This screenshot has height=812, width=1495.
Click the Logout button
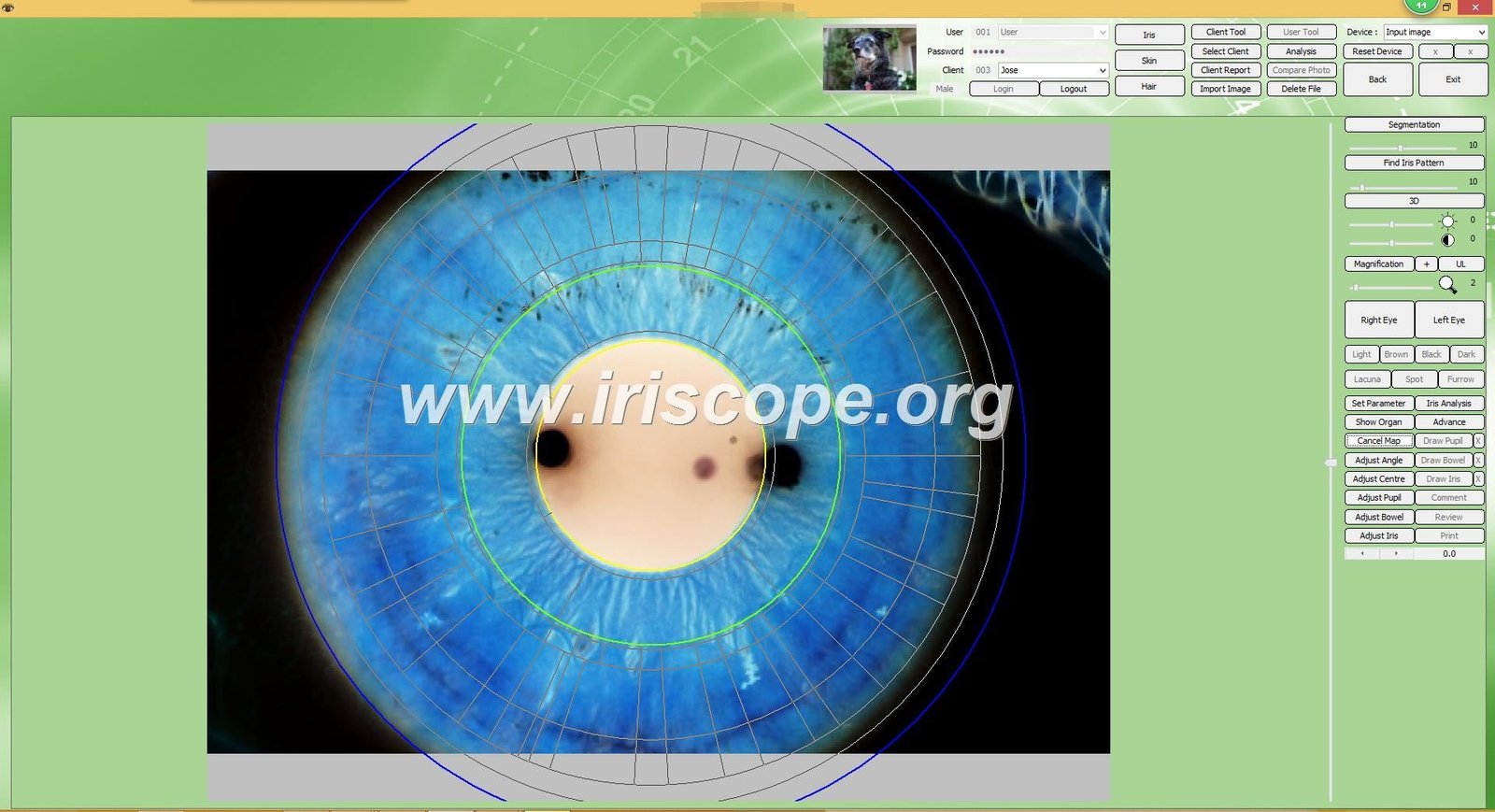pos(1074,89)
